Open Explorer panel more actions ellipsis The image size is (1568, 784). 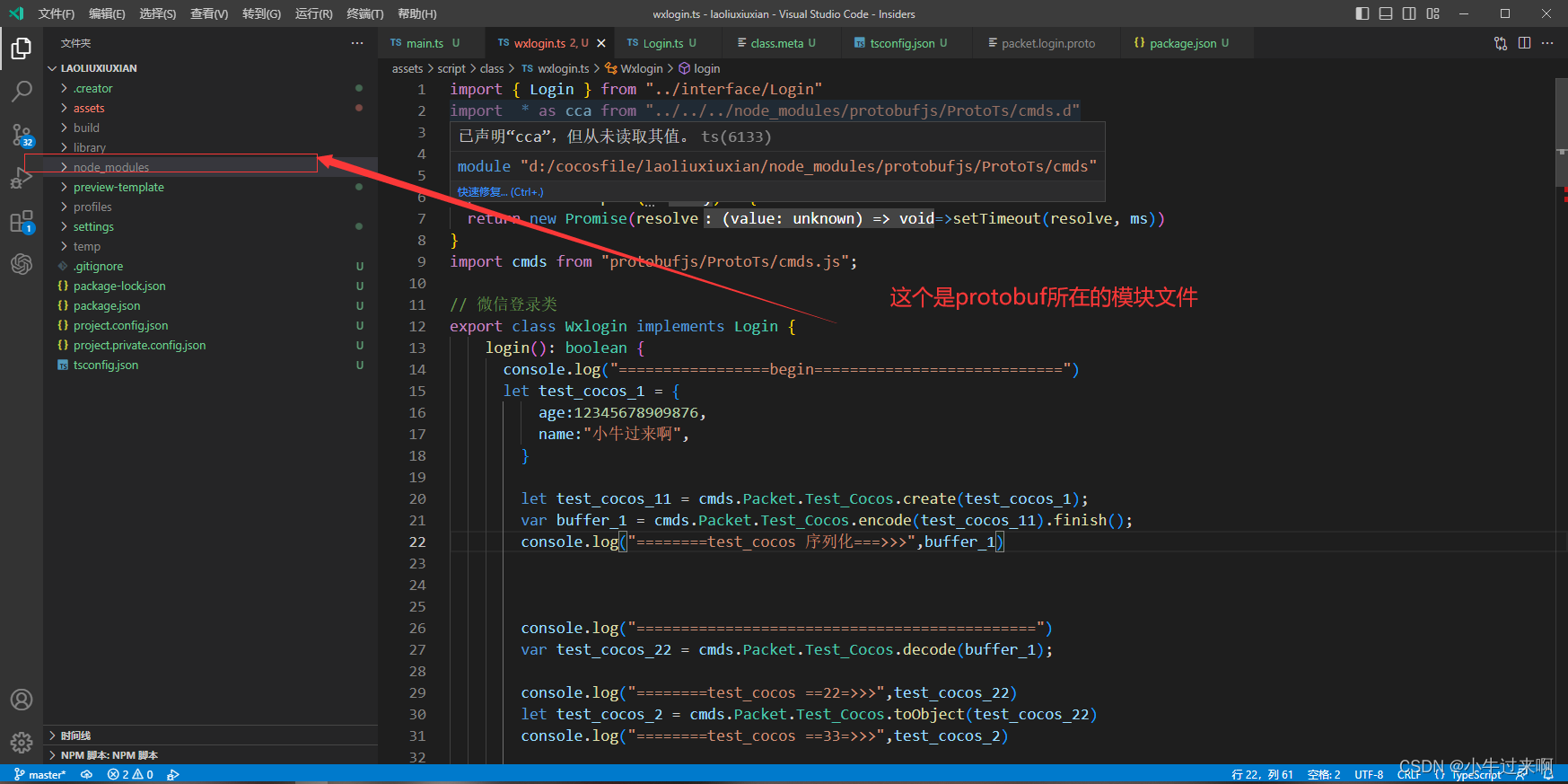coord(357,43)
